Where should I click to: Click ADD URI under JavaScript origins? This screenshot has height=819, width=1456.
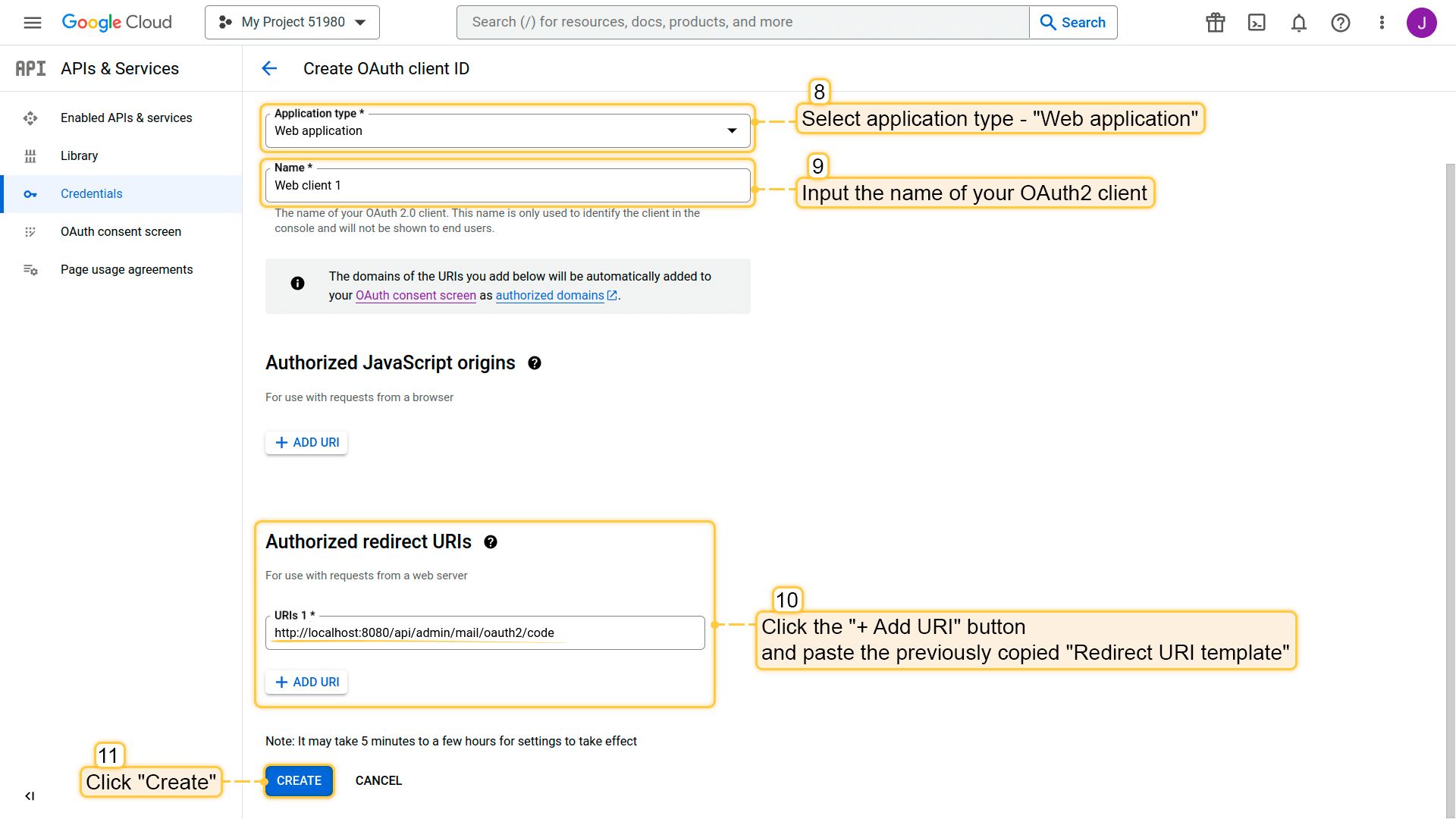click(306, 443)
